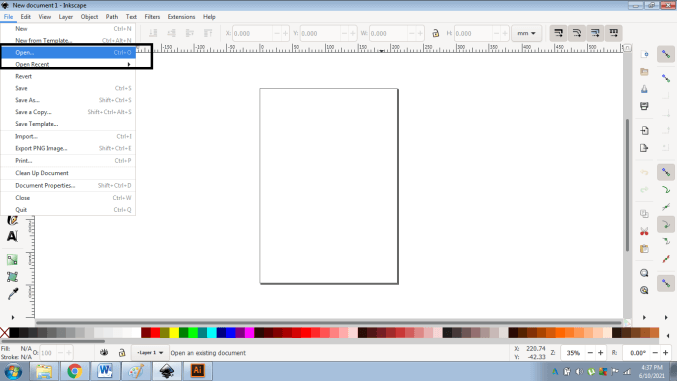677x381 pixels.
Task: Pick the yellow color swatch
Action: tap(174, 333)
